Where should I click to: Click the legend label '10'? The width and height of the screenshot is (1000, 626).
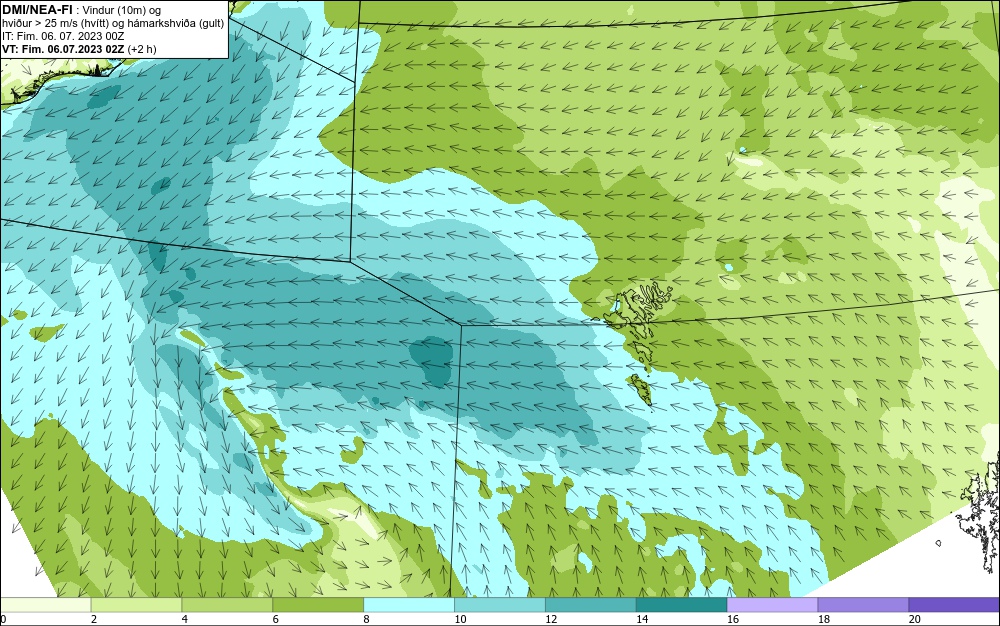tap(460, 619)
